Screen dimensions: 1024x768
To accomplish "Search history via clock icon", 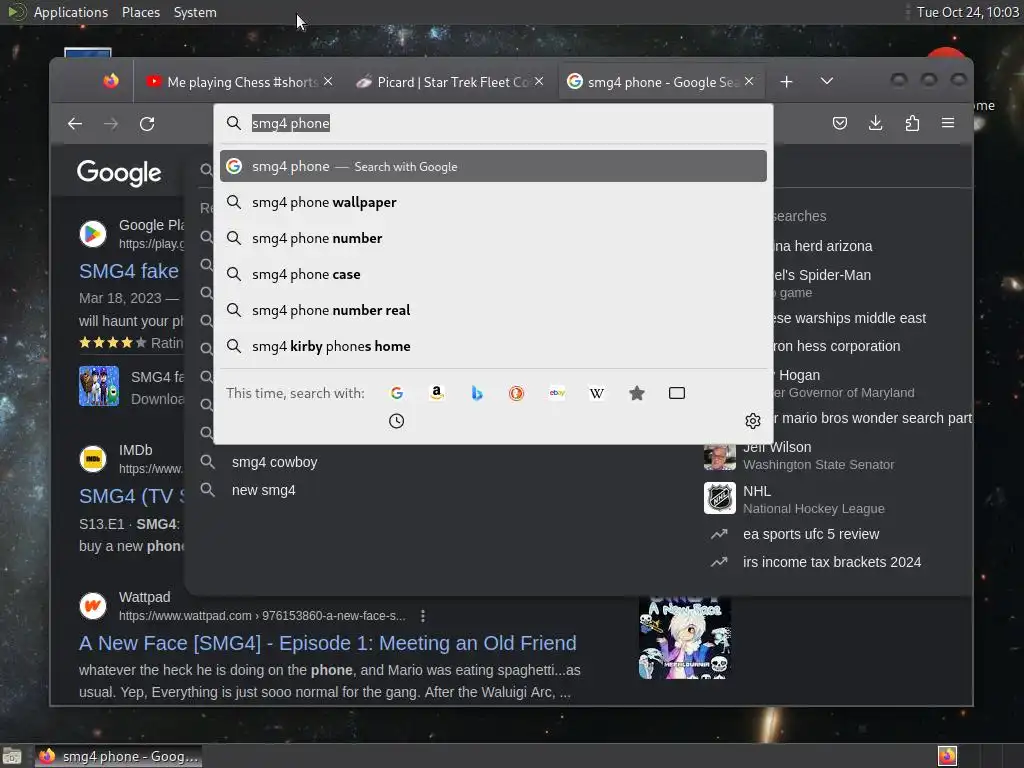I will pyautogui.click(x=396, y=421).
